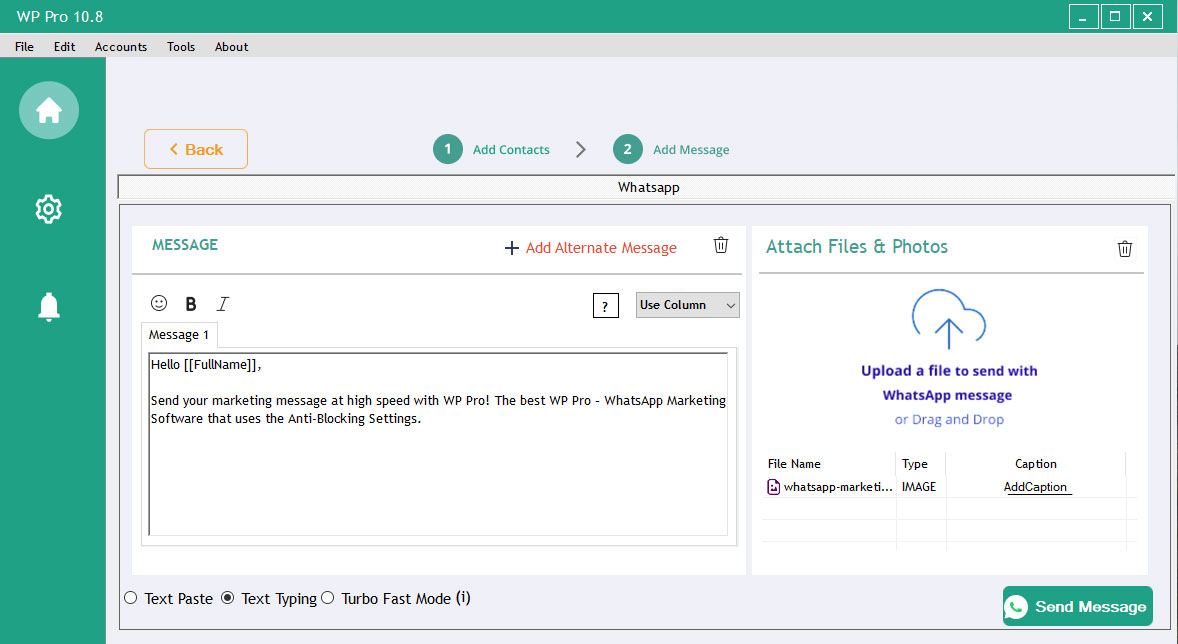Click 'Upload a file to send with' text
1178x644 pixels.
(x=949, y=370)
